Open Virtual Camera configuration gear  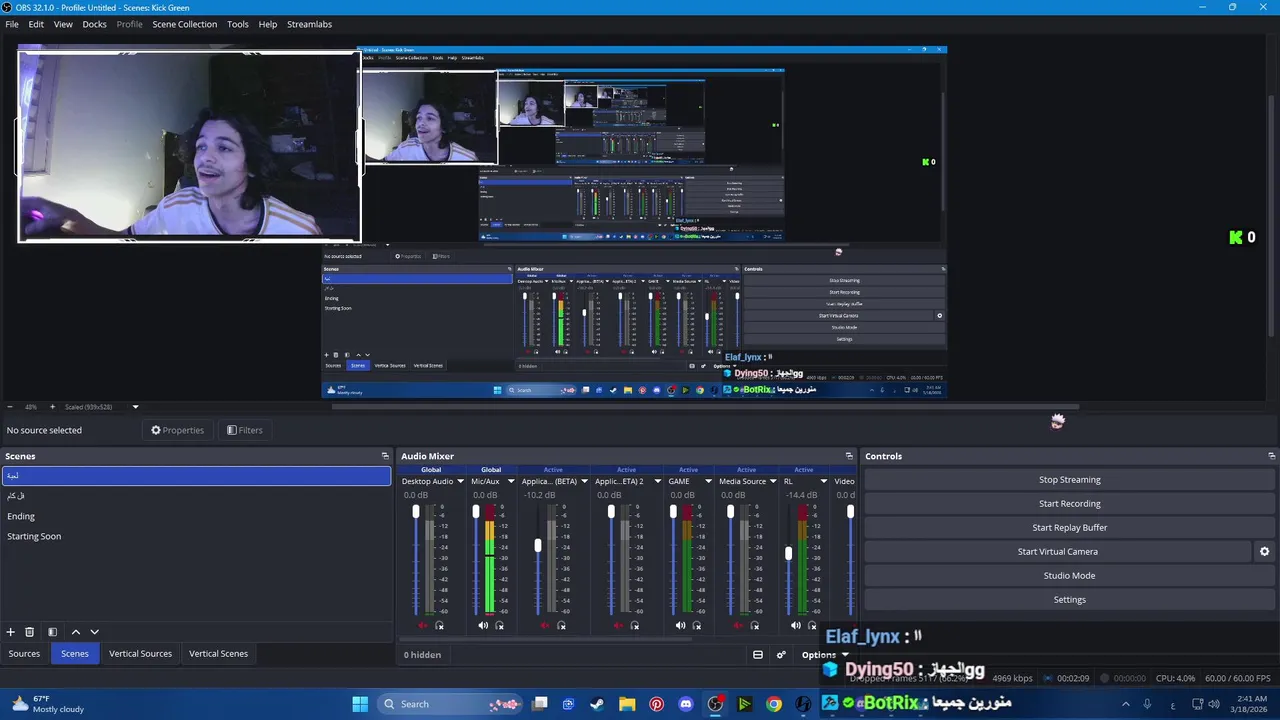[1264, 551]
